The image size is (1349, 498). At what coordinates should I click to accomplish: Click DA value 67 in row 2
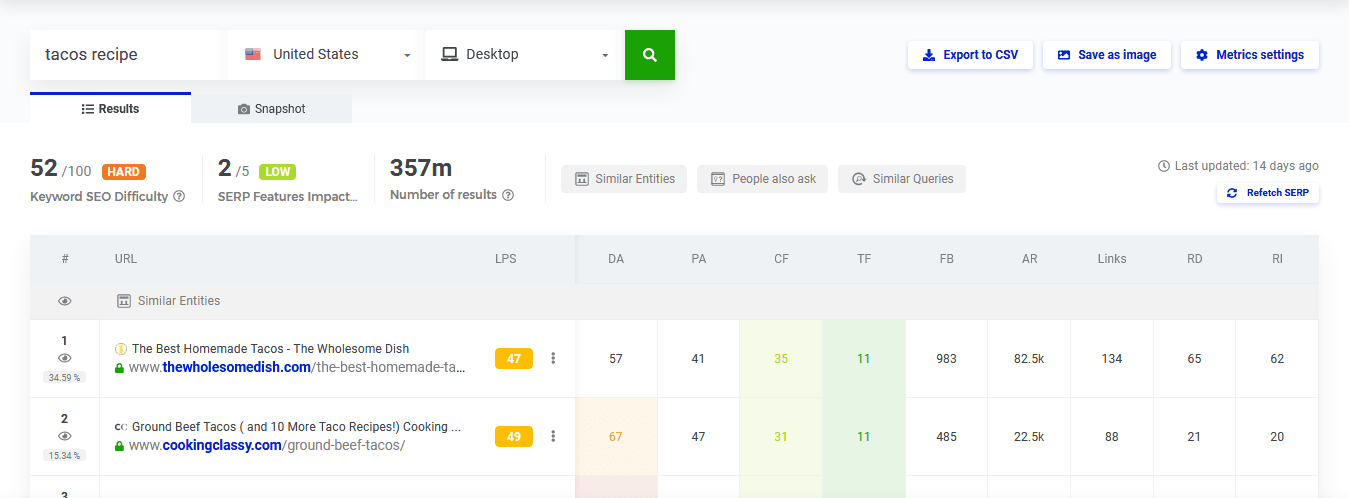(616, 437)
